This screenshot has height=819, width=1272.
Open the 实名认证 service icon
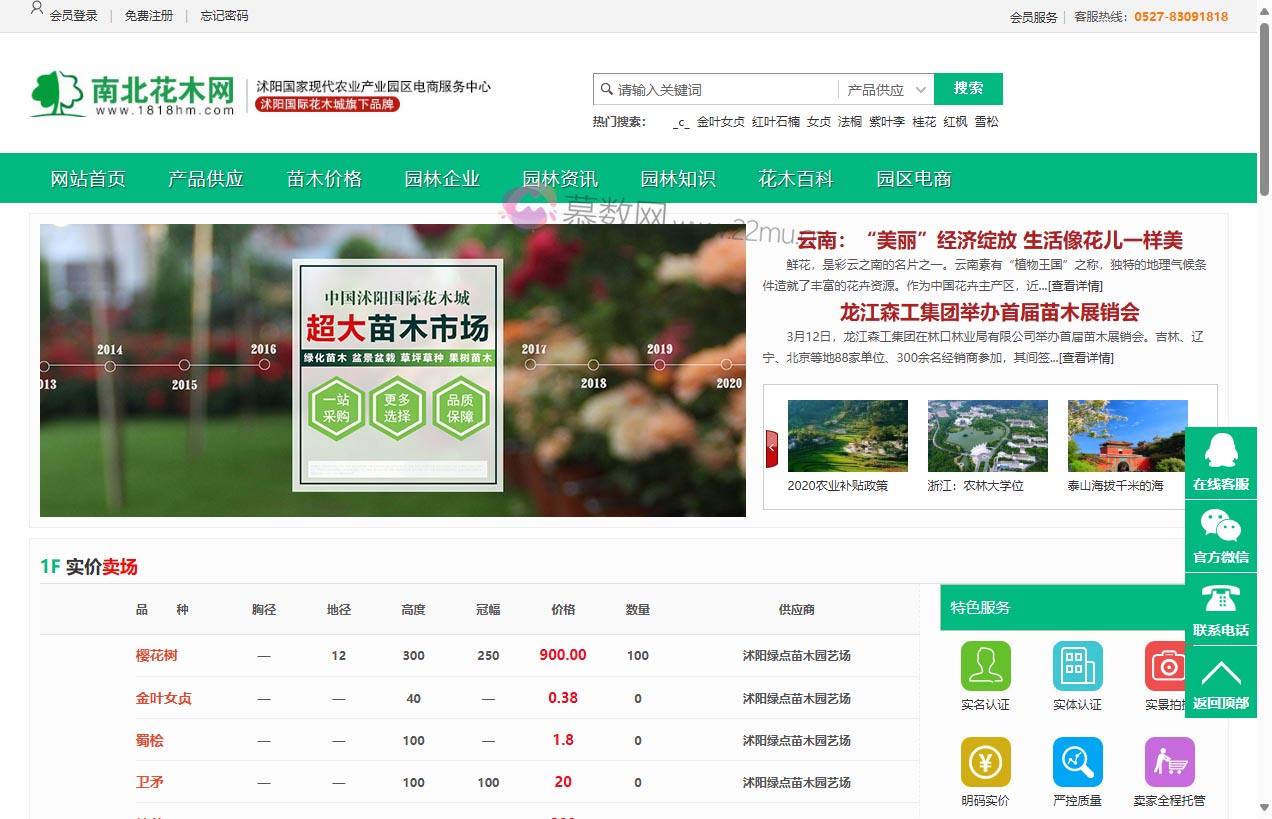(x=985, y=666)
